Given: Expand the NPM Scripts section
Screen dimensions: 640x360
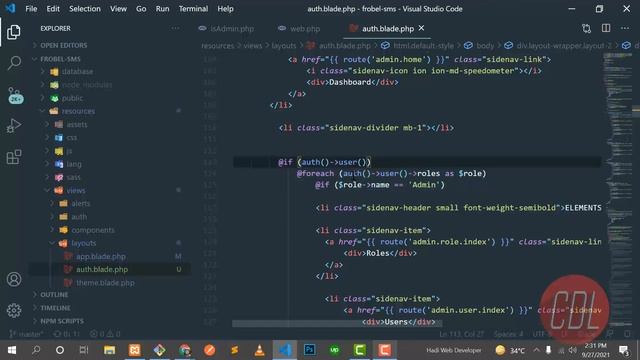Looking at the screenshot, I should click(x=62, y=321).
